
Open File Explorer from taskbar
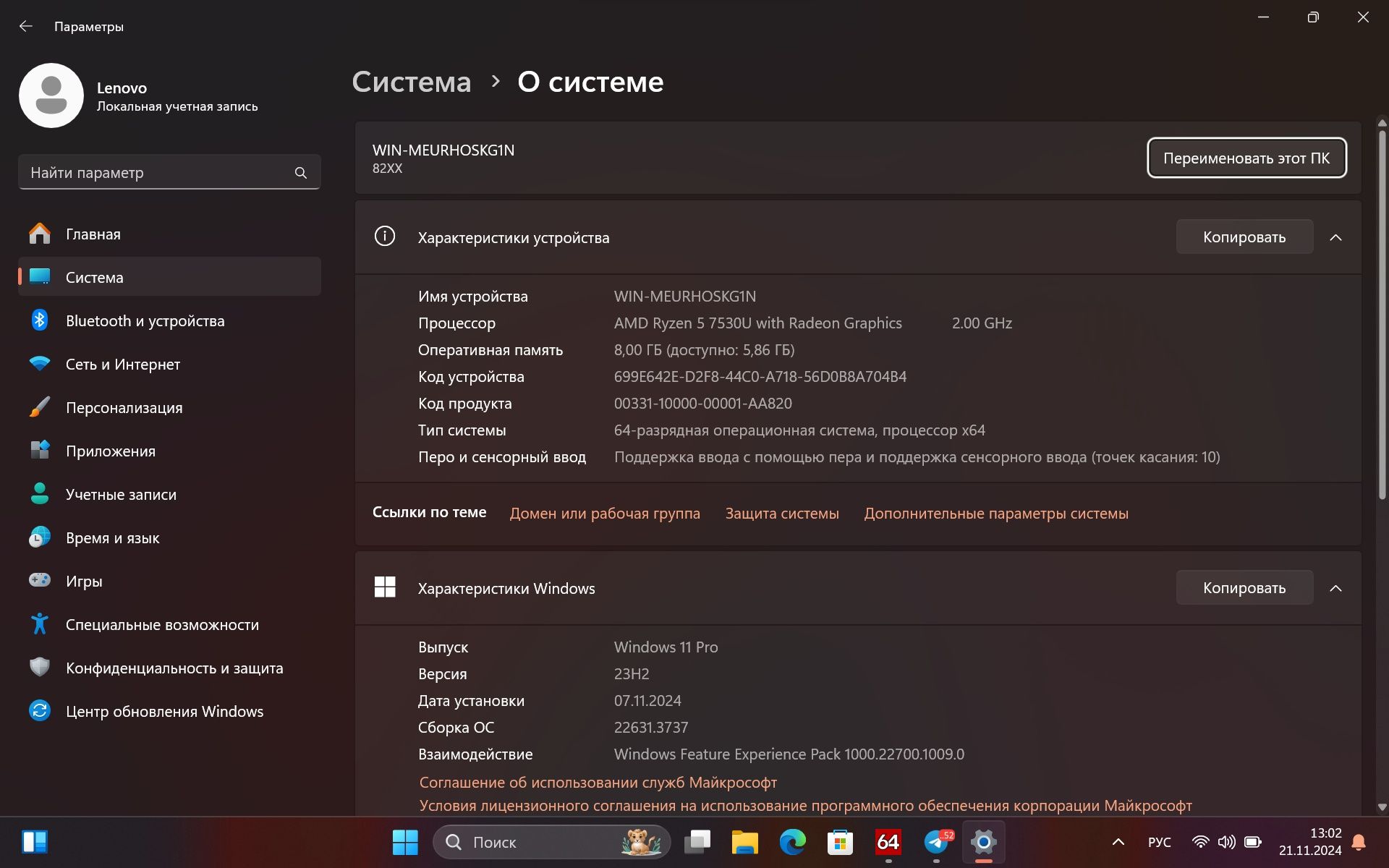coord(744,842)
